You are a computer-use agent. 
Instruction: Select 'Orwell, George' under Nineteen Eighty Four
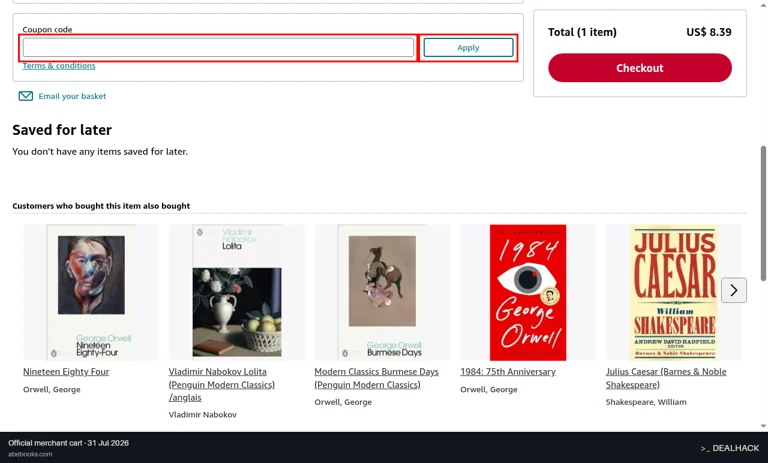51,390
